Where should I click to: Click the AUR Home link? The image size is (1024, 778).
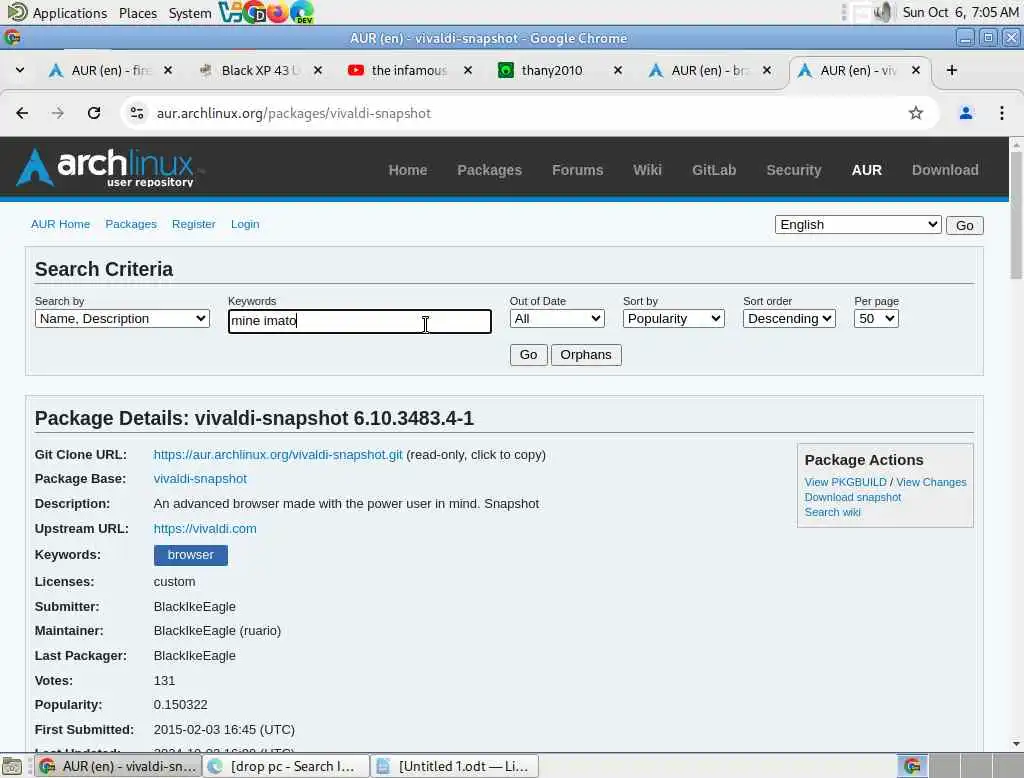[60, 224]
